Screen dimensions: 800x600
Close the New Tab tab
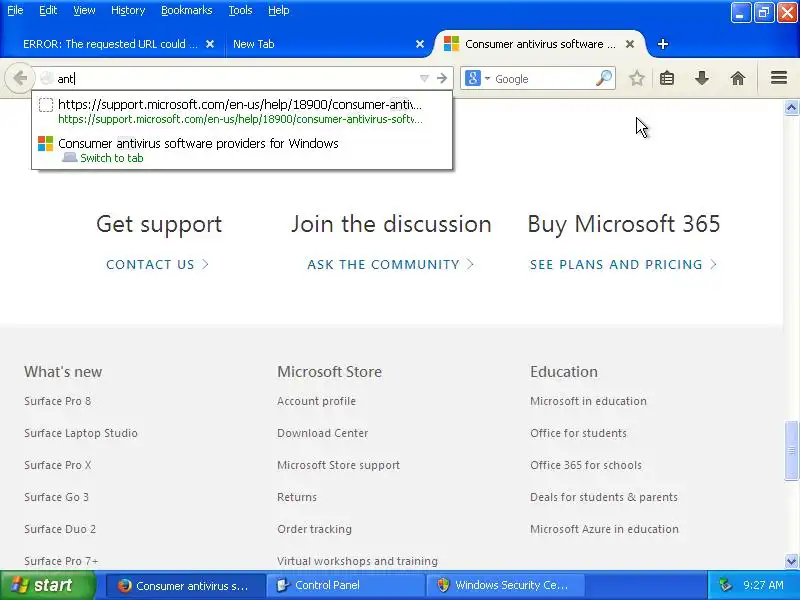click(x=420, y=44)
